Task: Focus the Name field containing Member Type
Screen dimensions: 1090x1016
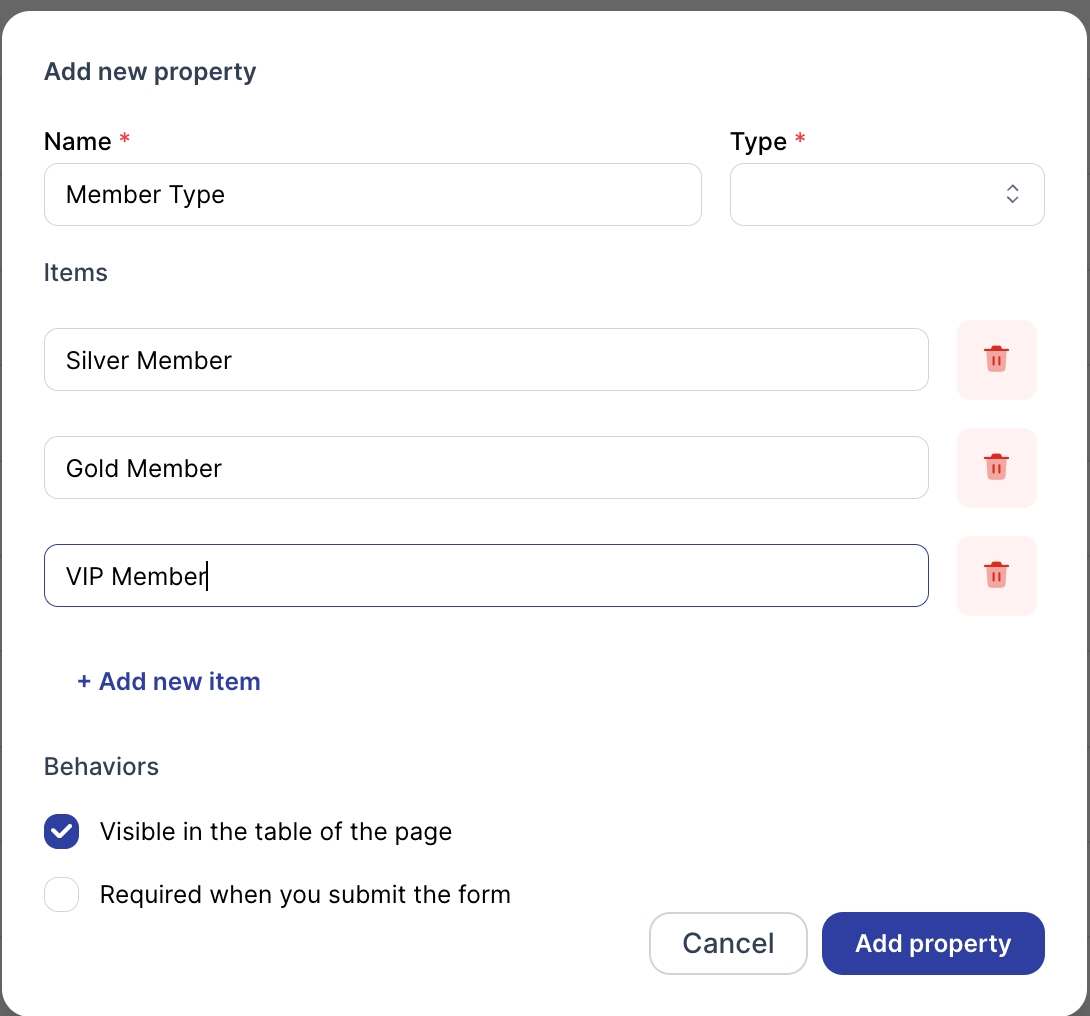Action: click(x=372, y=195)
